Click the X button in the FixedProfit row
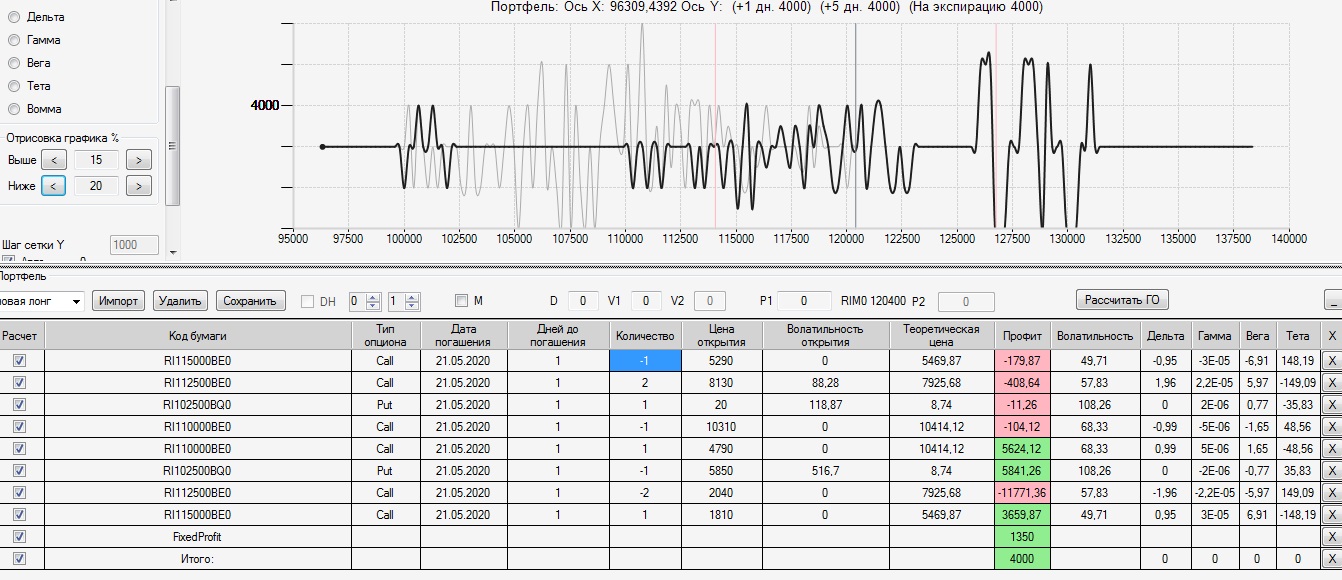Viewport: 1342px width, 580px height. [1330, 537]
